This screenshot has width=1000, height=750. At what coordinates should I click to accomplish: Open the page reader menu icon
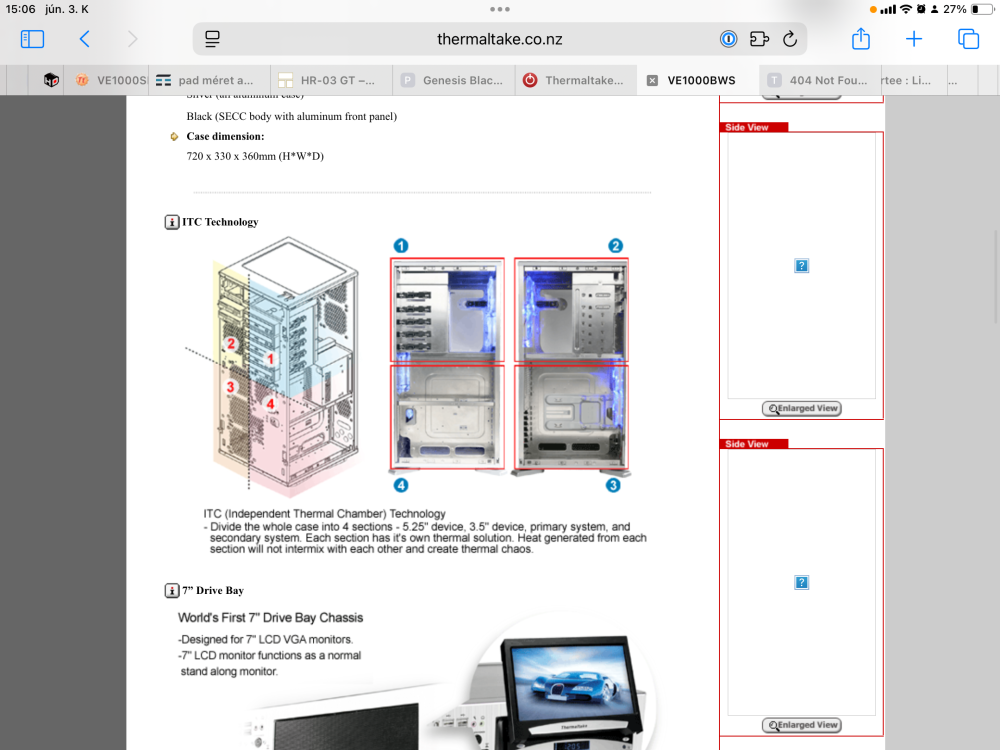pos(212,39)
